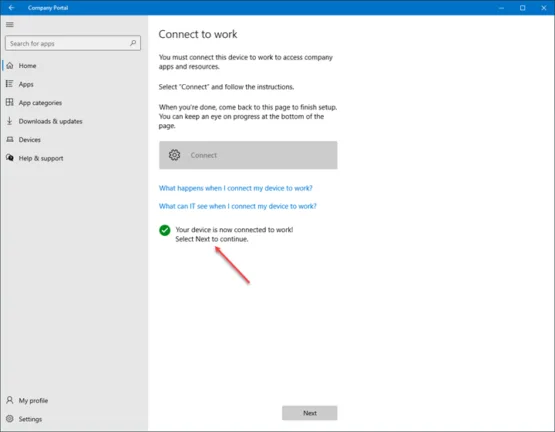
Task: Click the Connect button label
Action: tap(204, 155)
